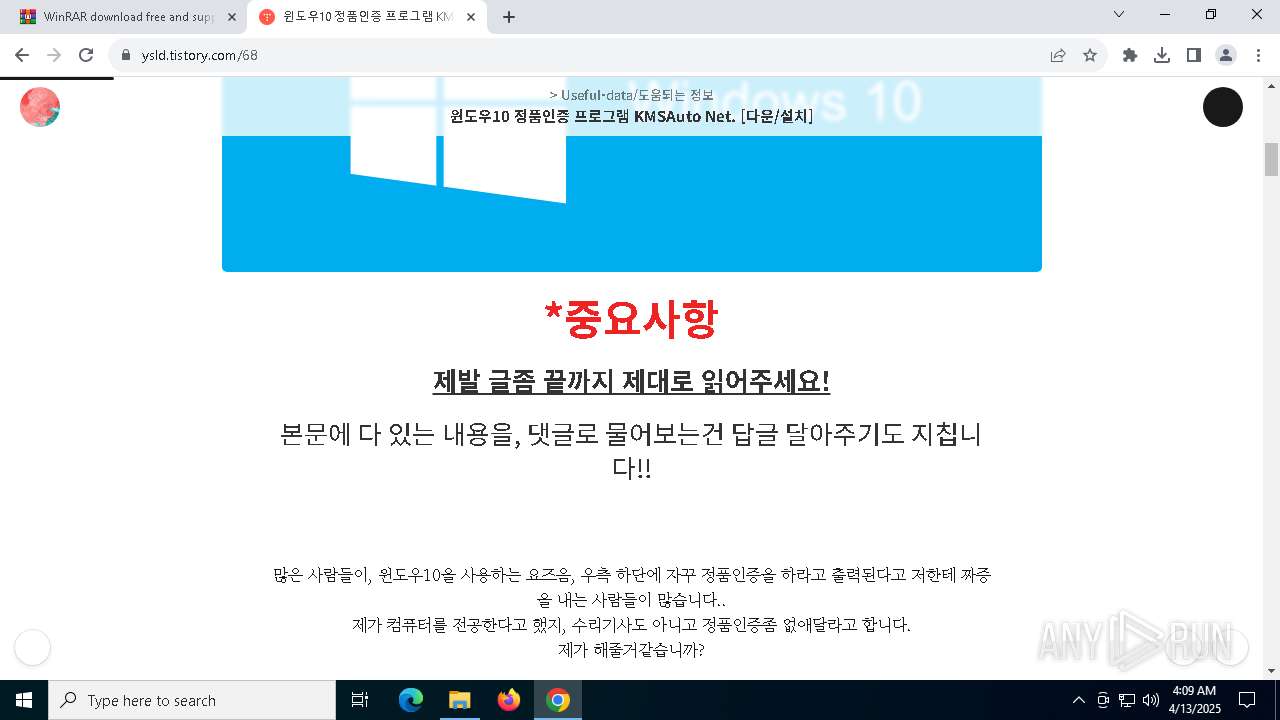Go back using the browser back arrow

pyautogui.click(x=22, y=55)
